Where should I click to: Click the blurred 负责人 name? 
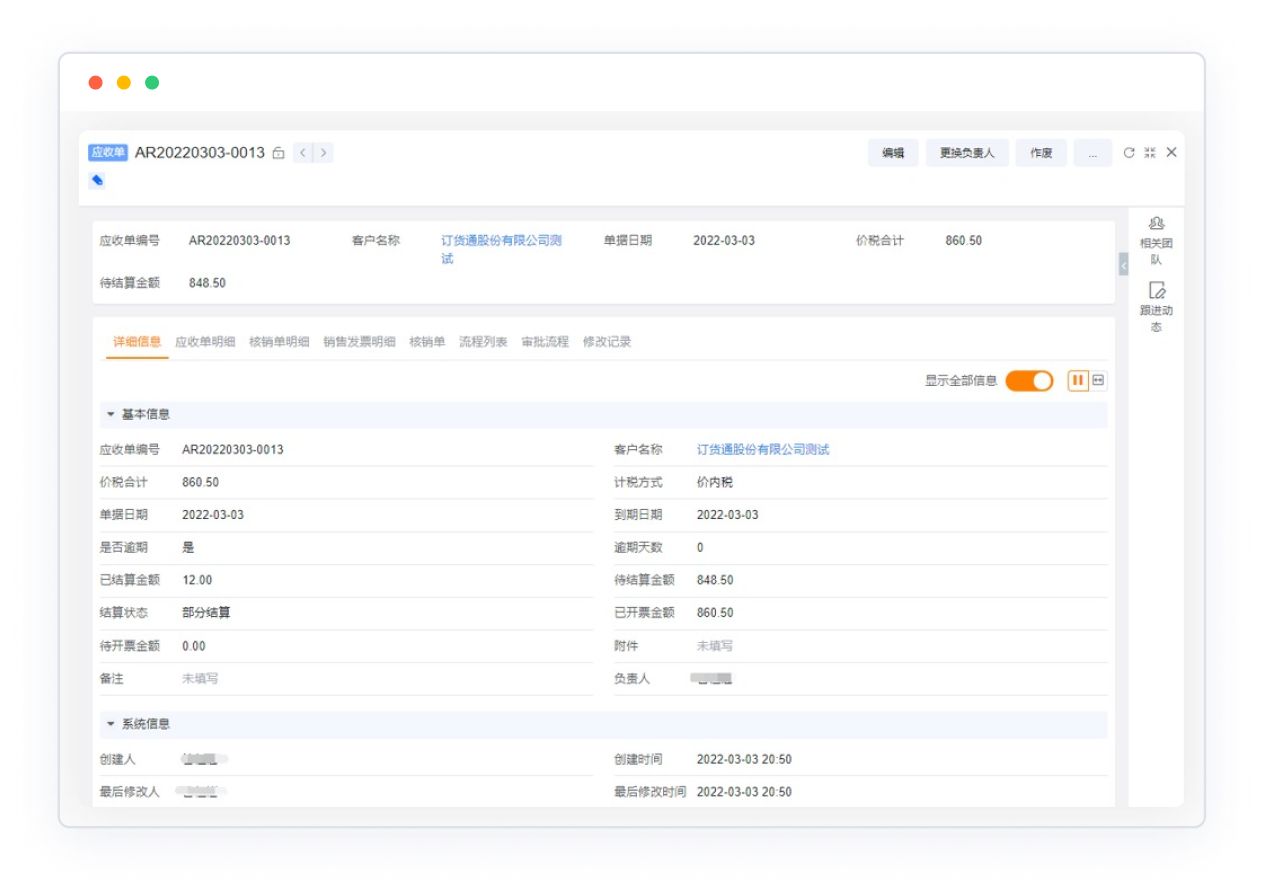pyautogui.click(x=712, y=679)
